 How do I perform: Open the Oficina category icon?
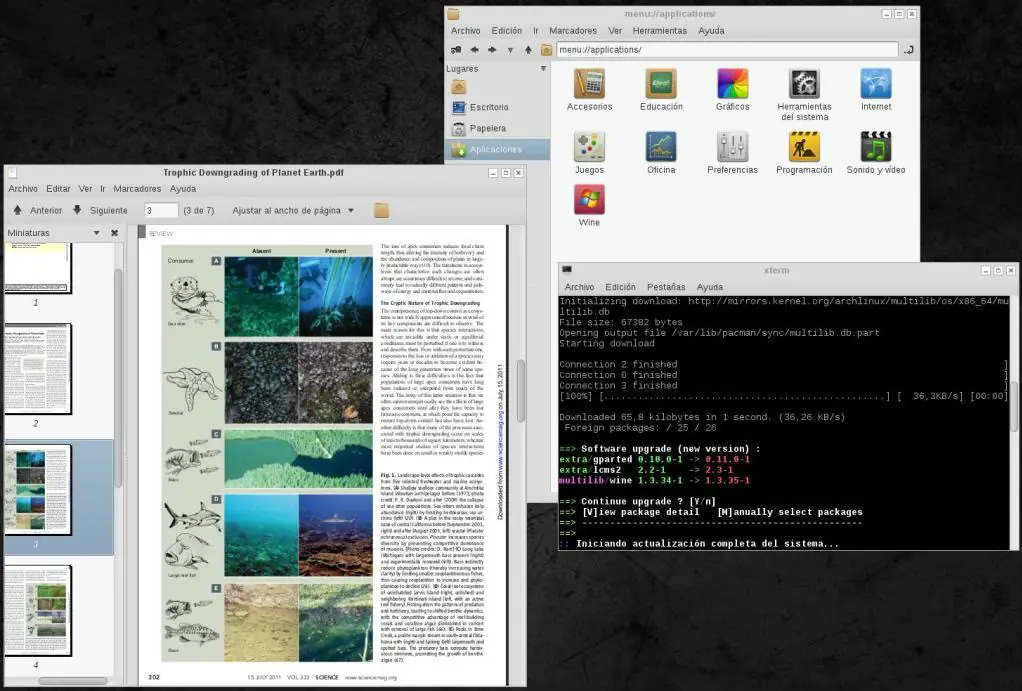661,147
